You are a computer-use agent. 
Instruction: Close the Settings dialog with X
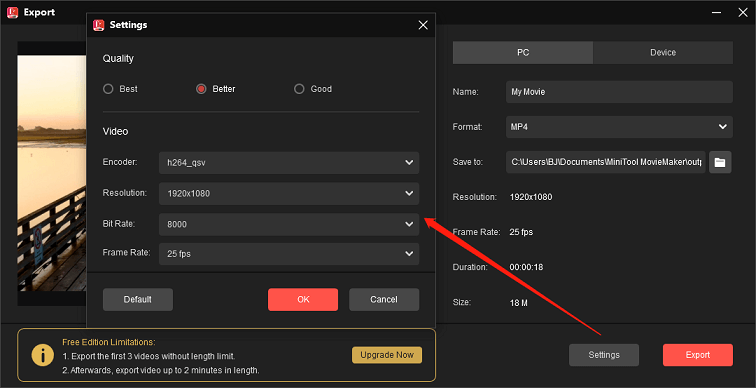(x=423, y=25)
